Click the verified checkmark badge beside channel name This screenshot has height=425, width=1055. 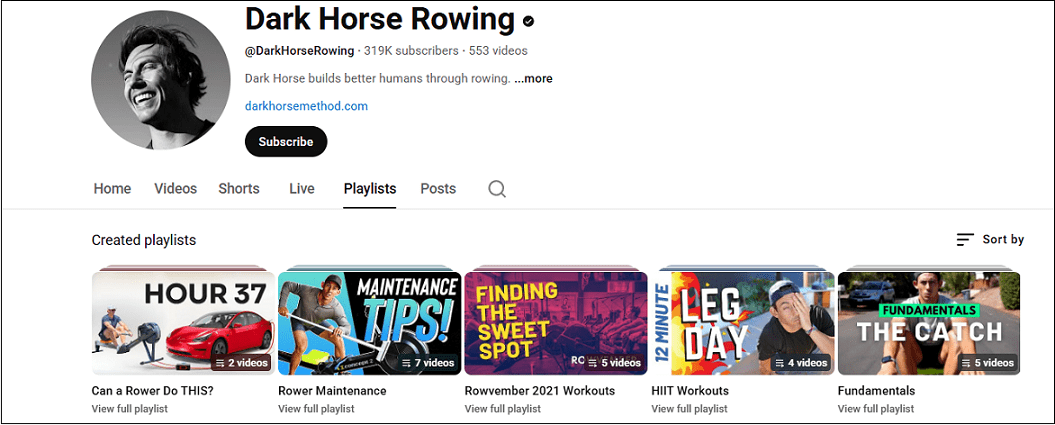(x=529, y=22)
